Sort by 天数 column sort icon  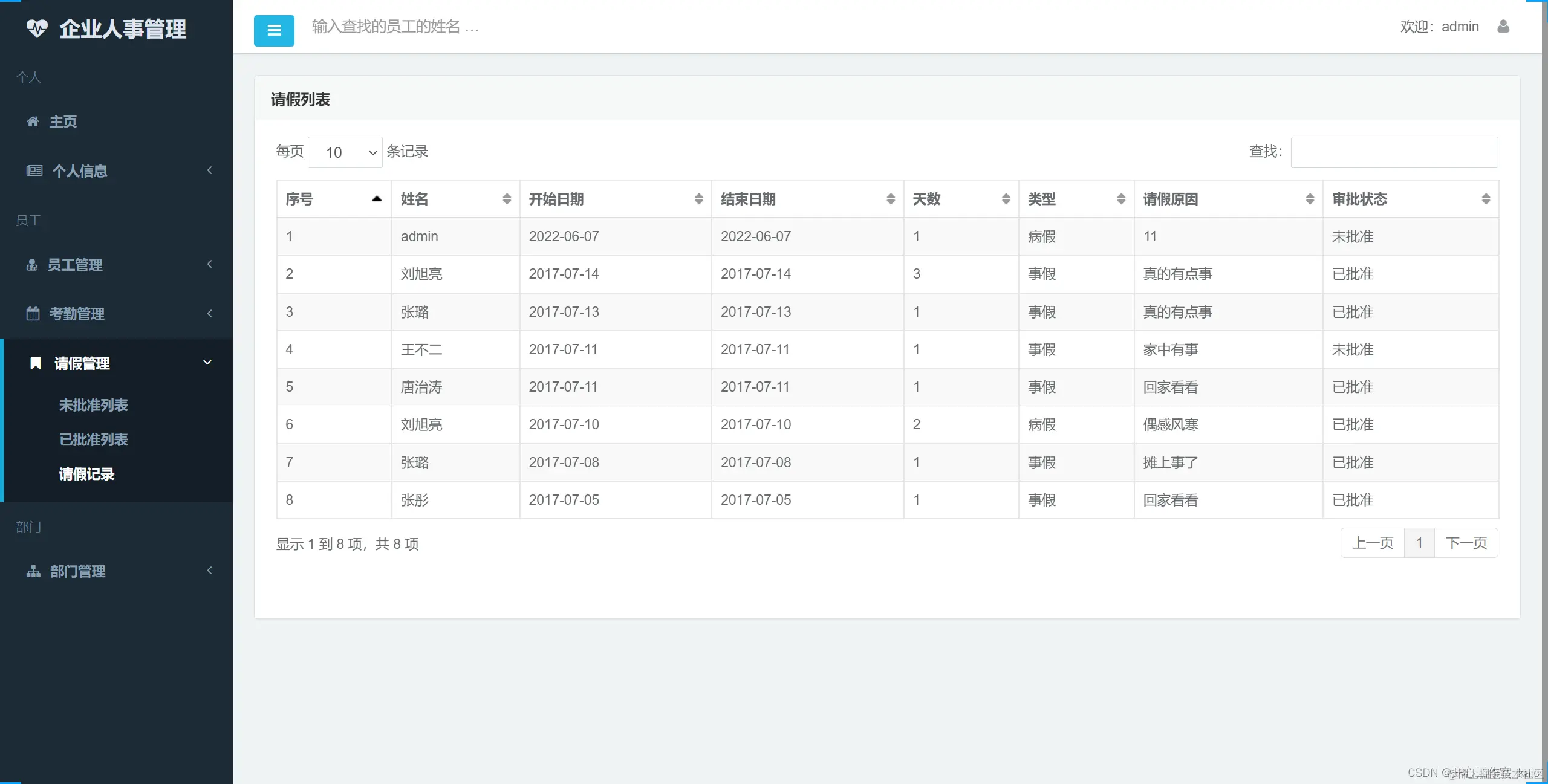coord(1006,199)
